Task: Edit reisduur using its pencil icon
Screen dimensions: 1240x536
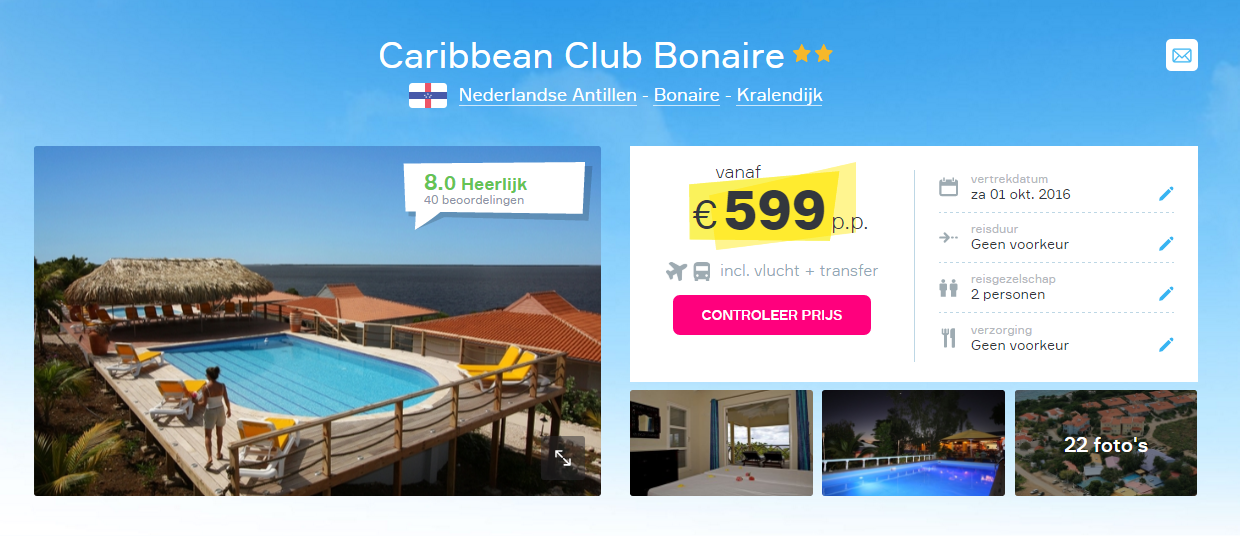Action: 1166,243
